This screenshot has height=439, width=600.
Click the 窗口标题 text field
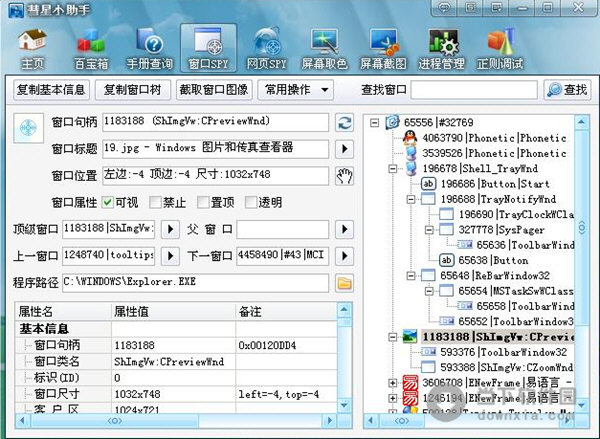point(215,149)
